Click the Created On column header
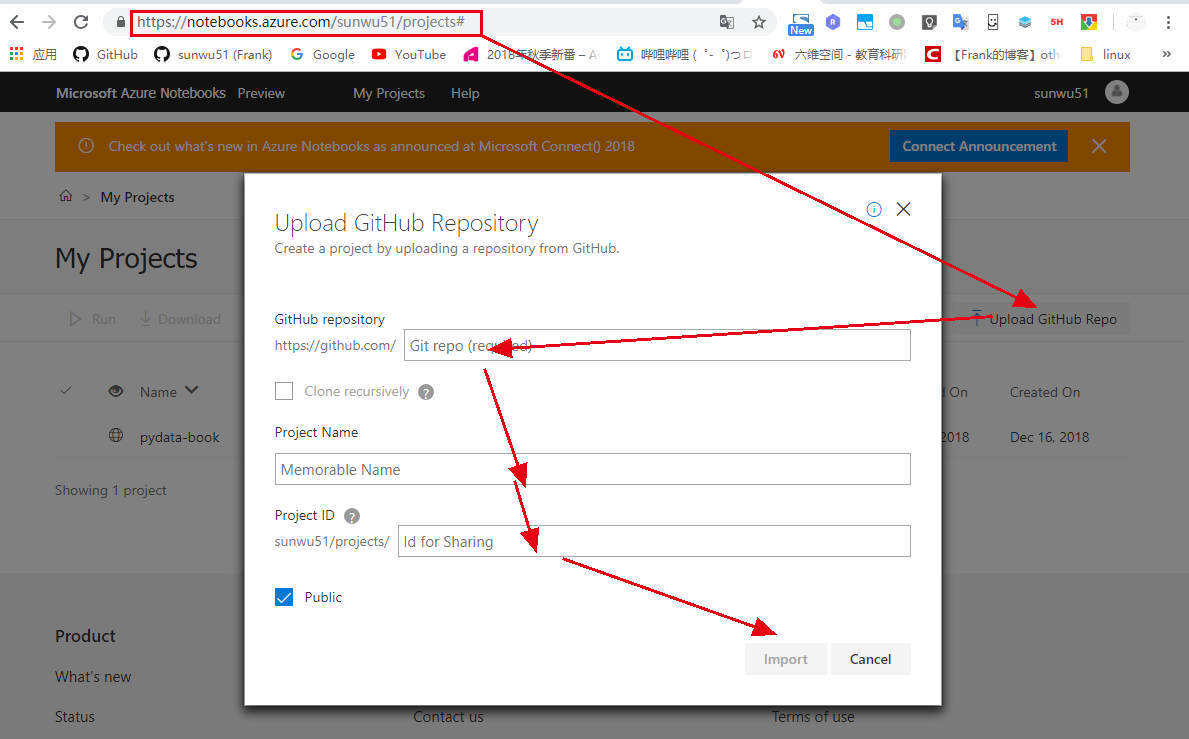 coord(1044,392)
